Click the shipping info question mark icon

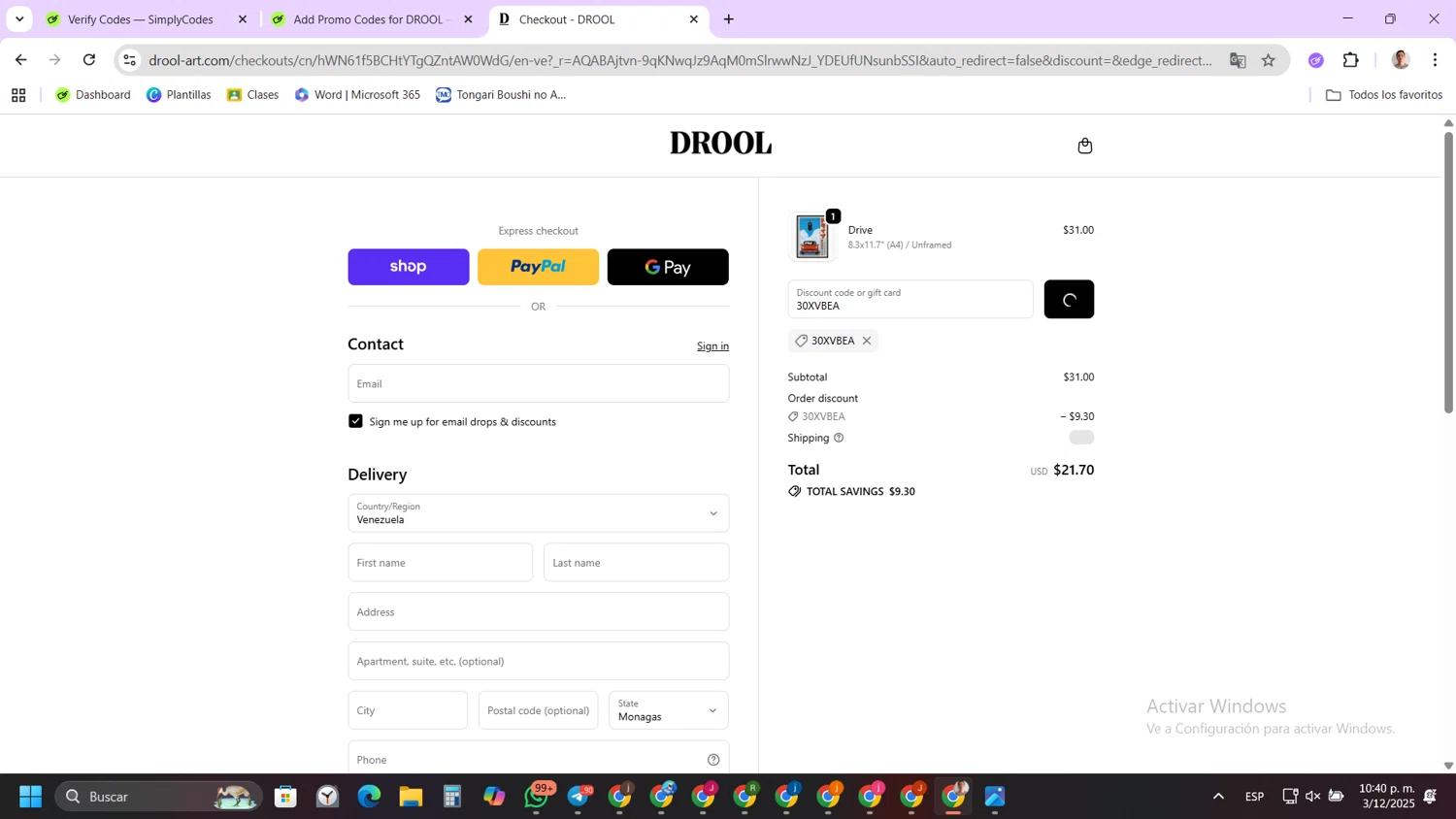839,438
